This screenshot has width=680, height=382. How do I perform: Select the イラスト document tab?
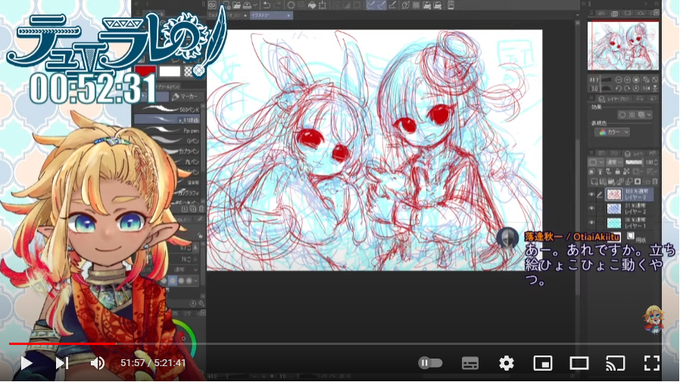click(271, 15)
